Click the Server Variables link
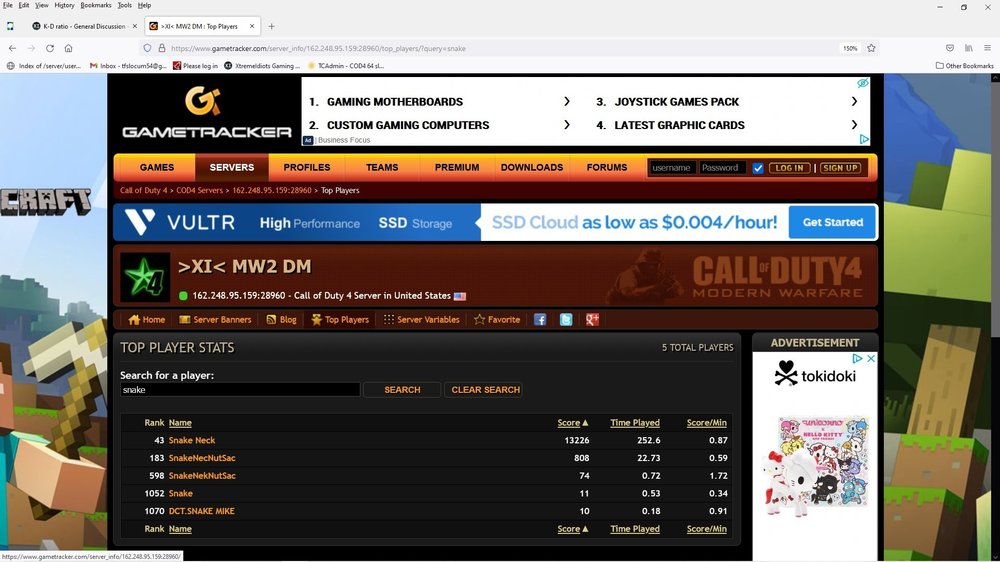Viewport: 1000px width, 562px height. tap(422, 320)
